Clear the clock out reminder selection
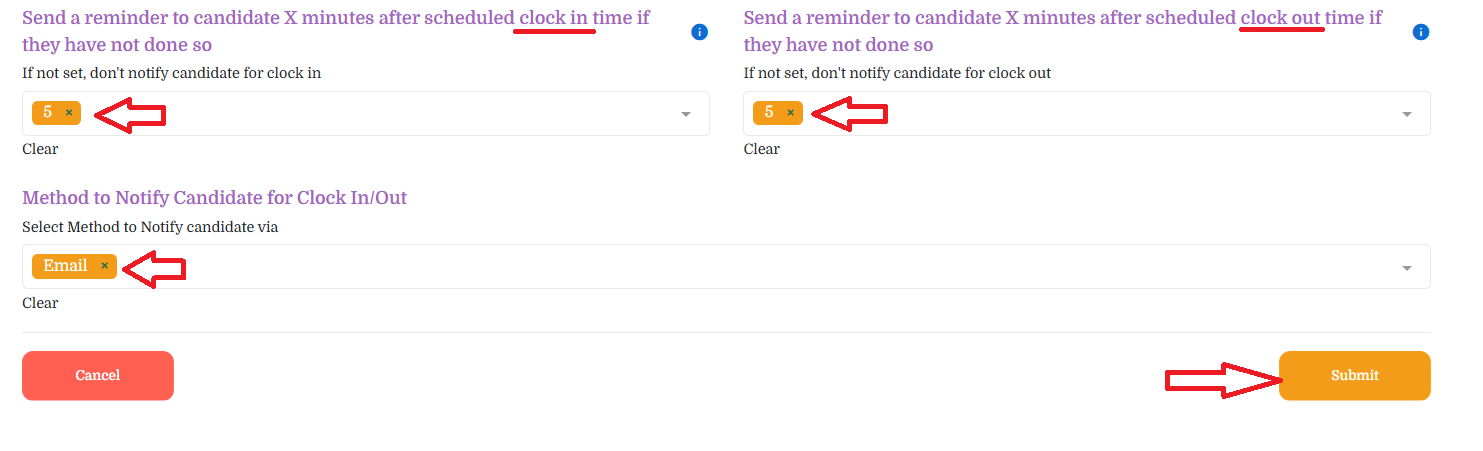The image size is (1483, 451). pyautogui.click(x=761, y=149)
